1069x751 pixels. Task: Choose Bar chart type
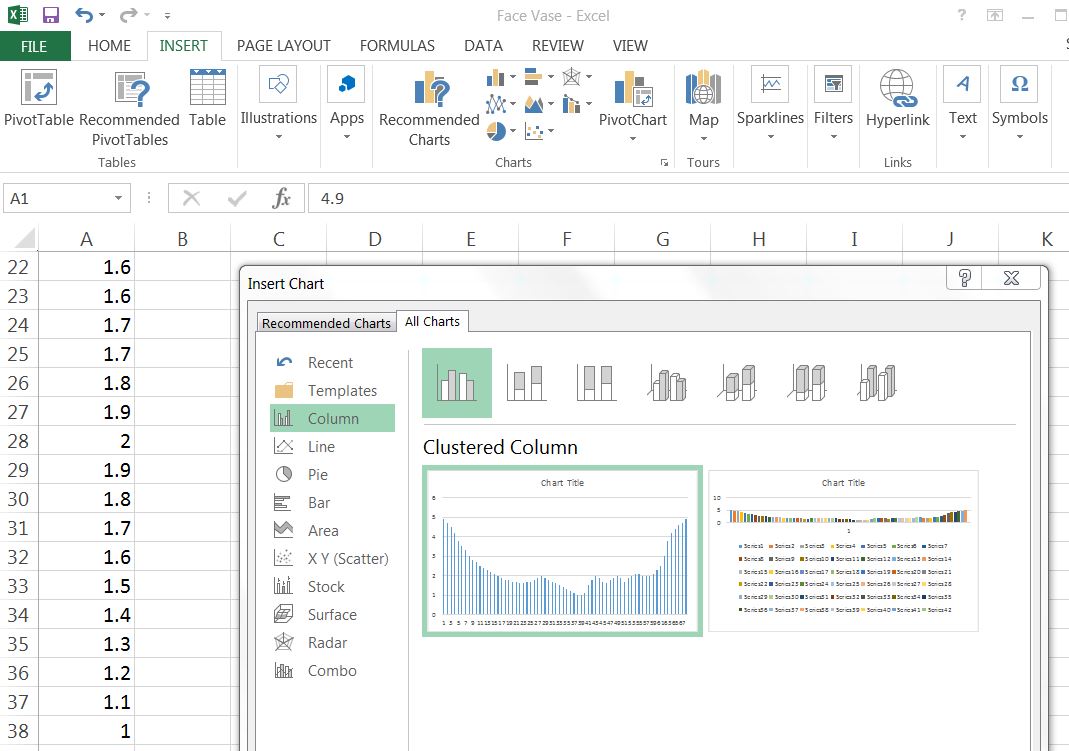coord(332,502)
